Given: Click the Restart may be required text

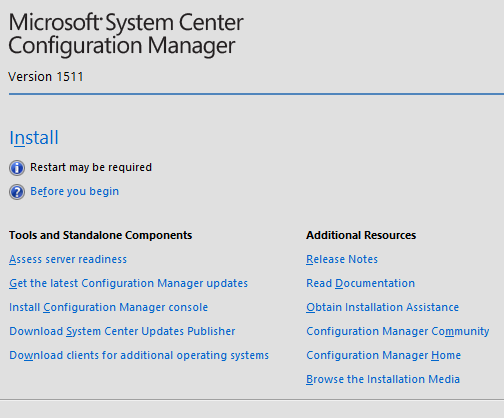Looking at the screenshot, I should pos(91,167).
